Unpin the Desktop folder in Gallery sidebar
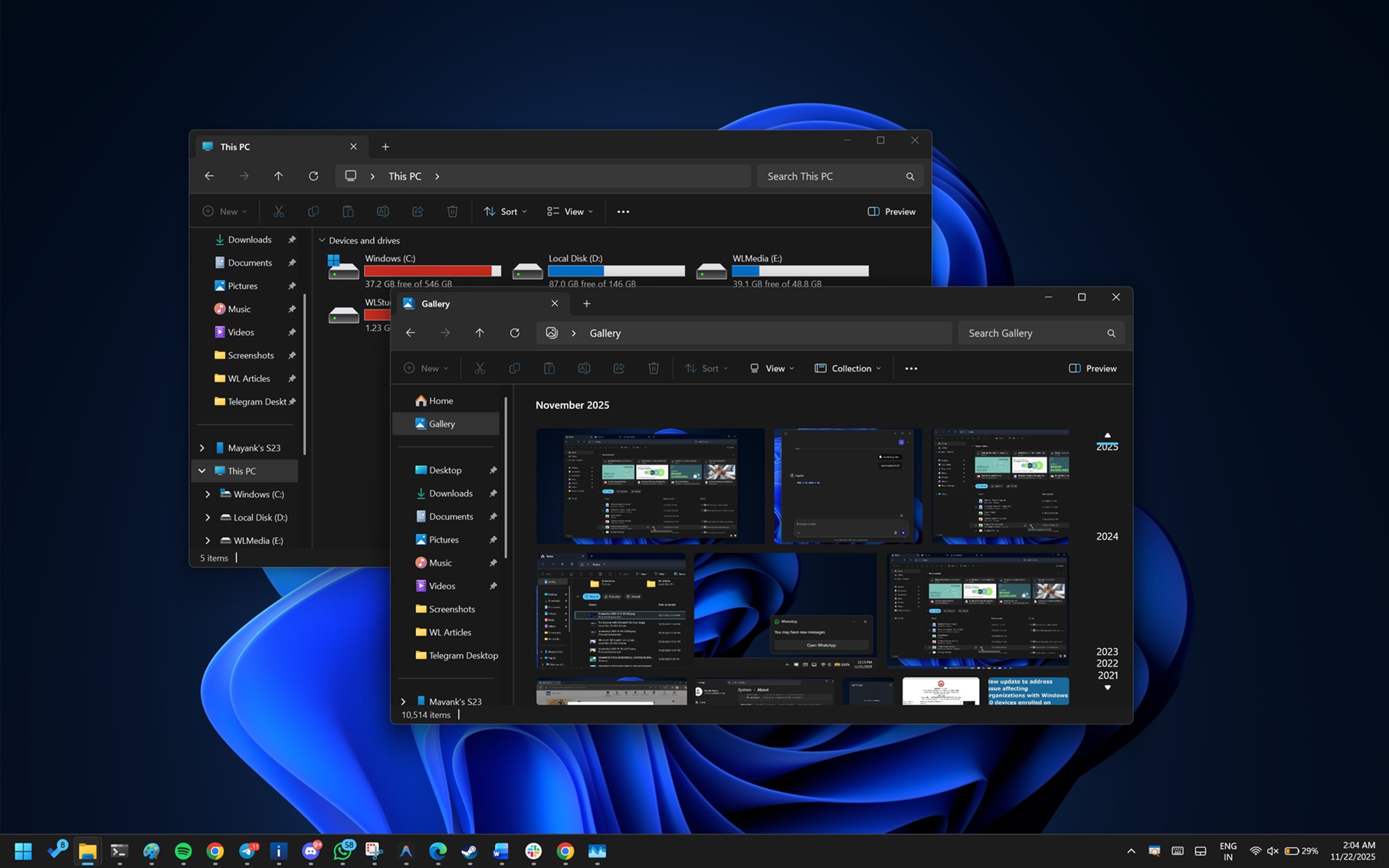Screen dimensions: 1389x868 pyautogui.click(x=494, y=470)
